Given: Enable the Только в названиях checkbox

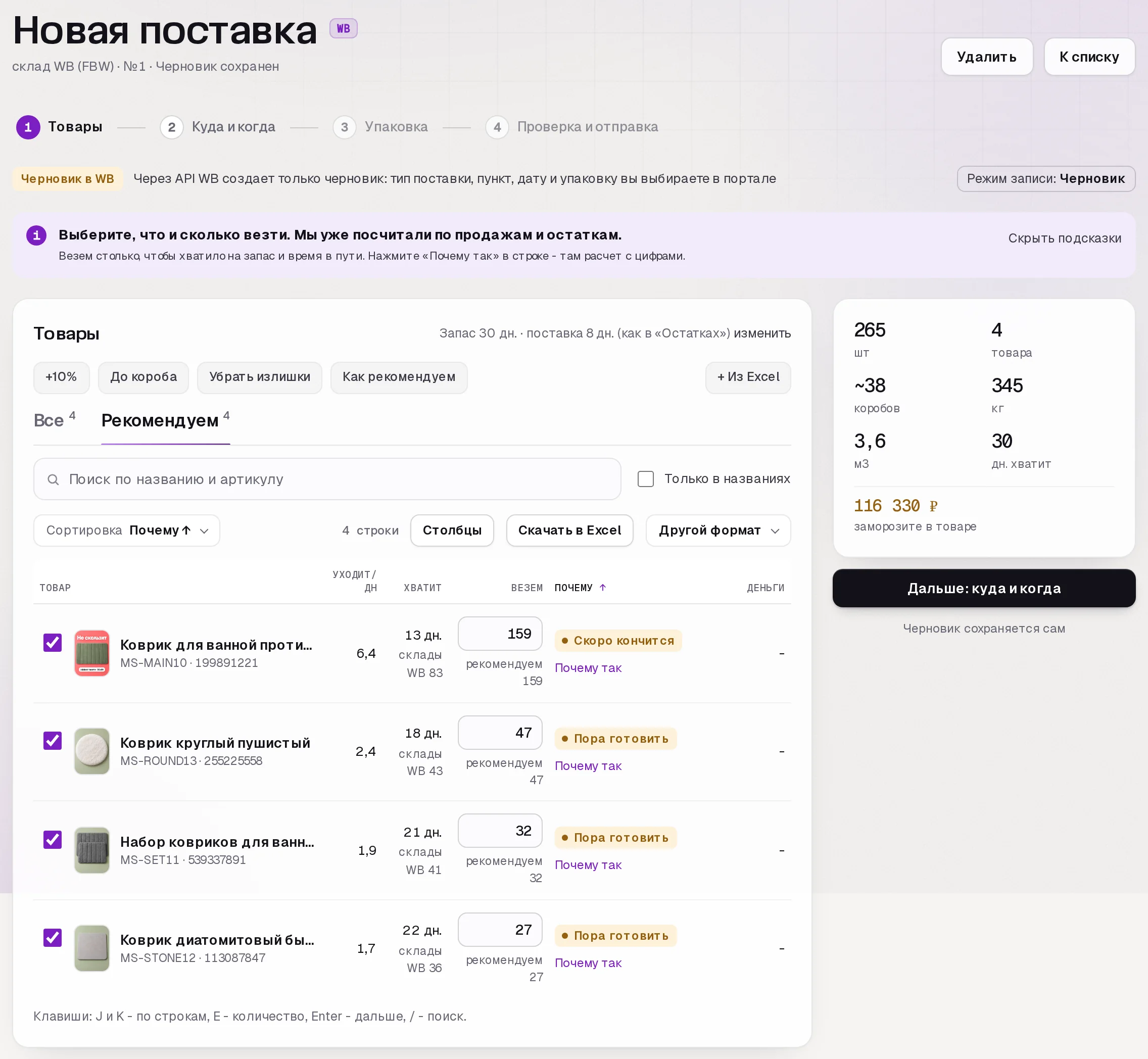Looking at the screenshot, I should (645, 479).
